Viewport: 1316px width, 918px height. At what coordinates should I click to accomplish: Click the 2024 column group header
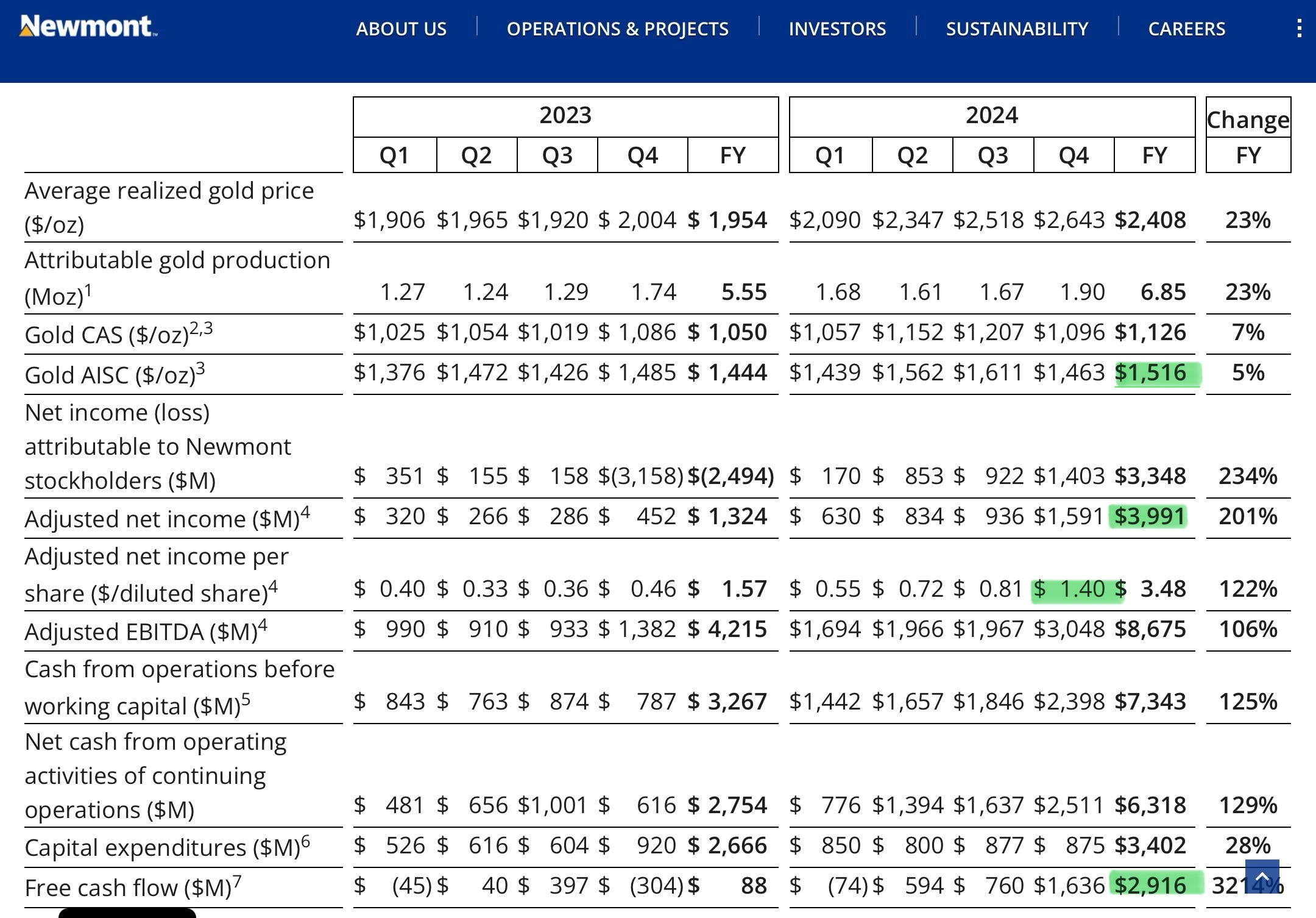click(992, 116)
